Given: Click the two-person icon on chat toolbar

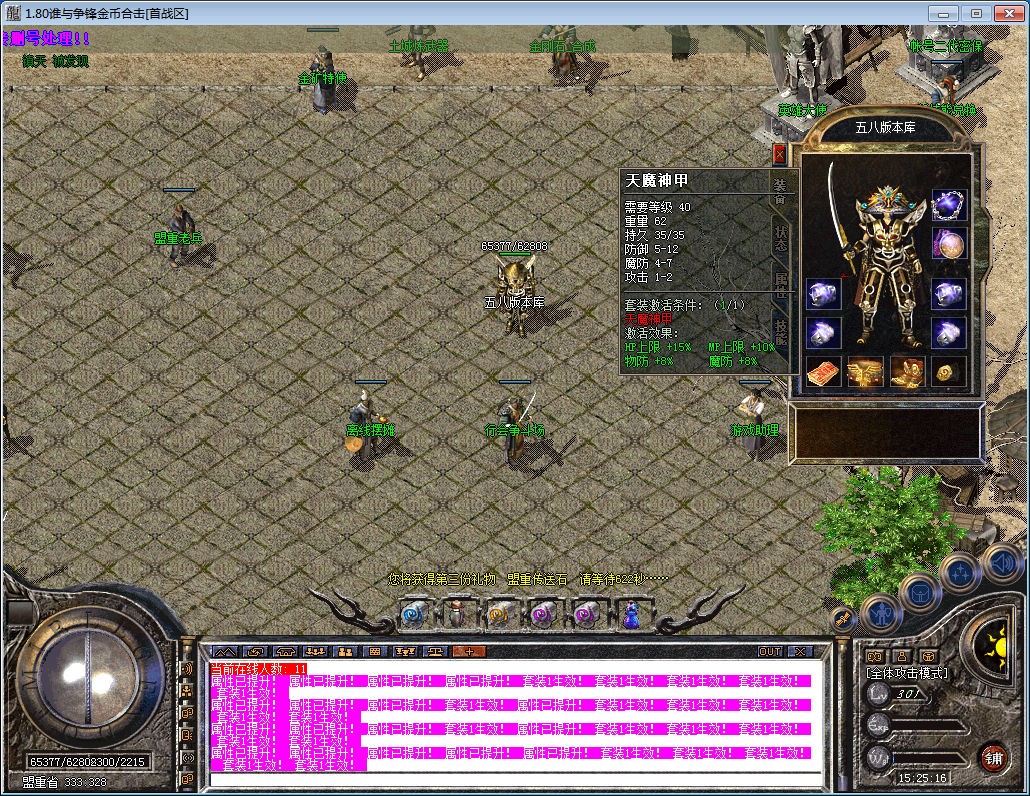Looking at the screenshot, I should [345, 652].
